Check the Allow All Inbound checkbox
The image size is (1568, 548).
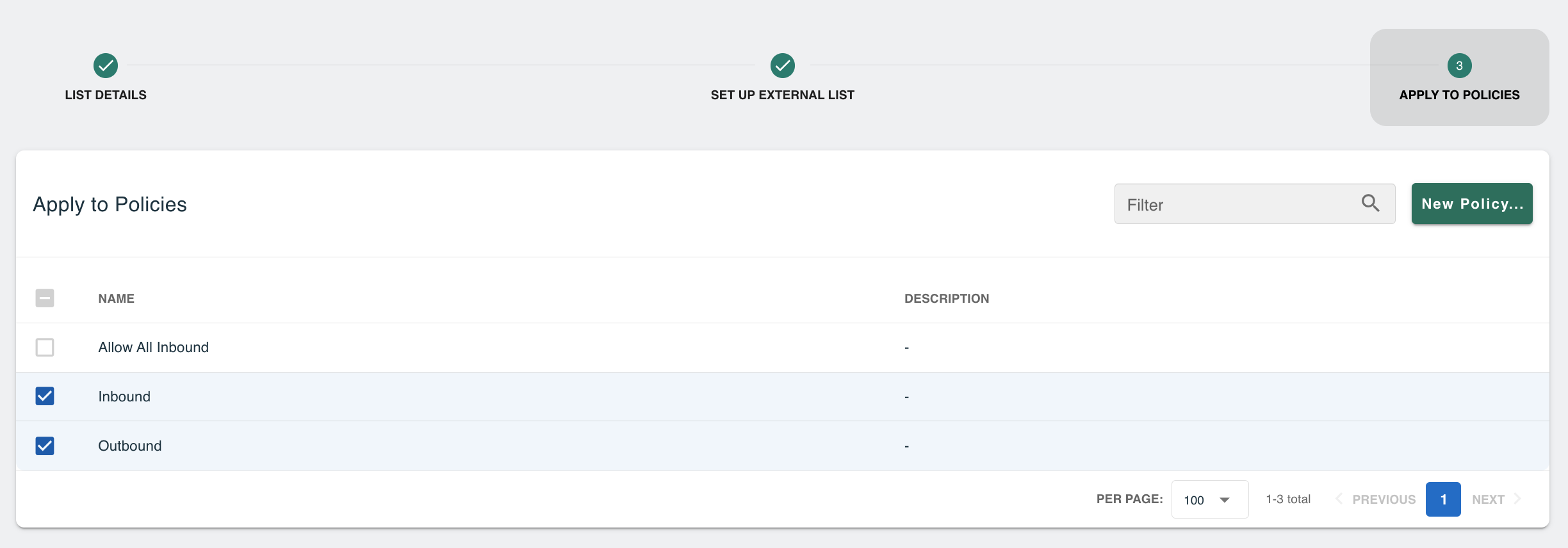[x=45, y=347]
